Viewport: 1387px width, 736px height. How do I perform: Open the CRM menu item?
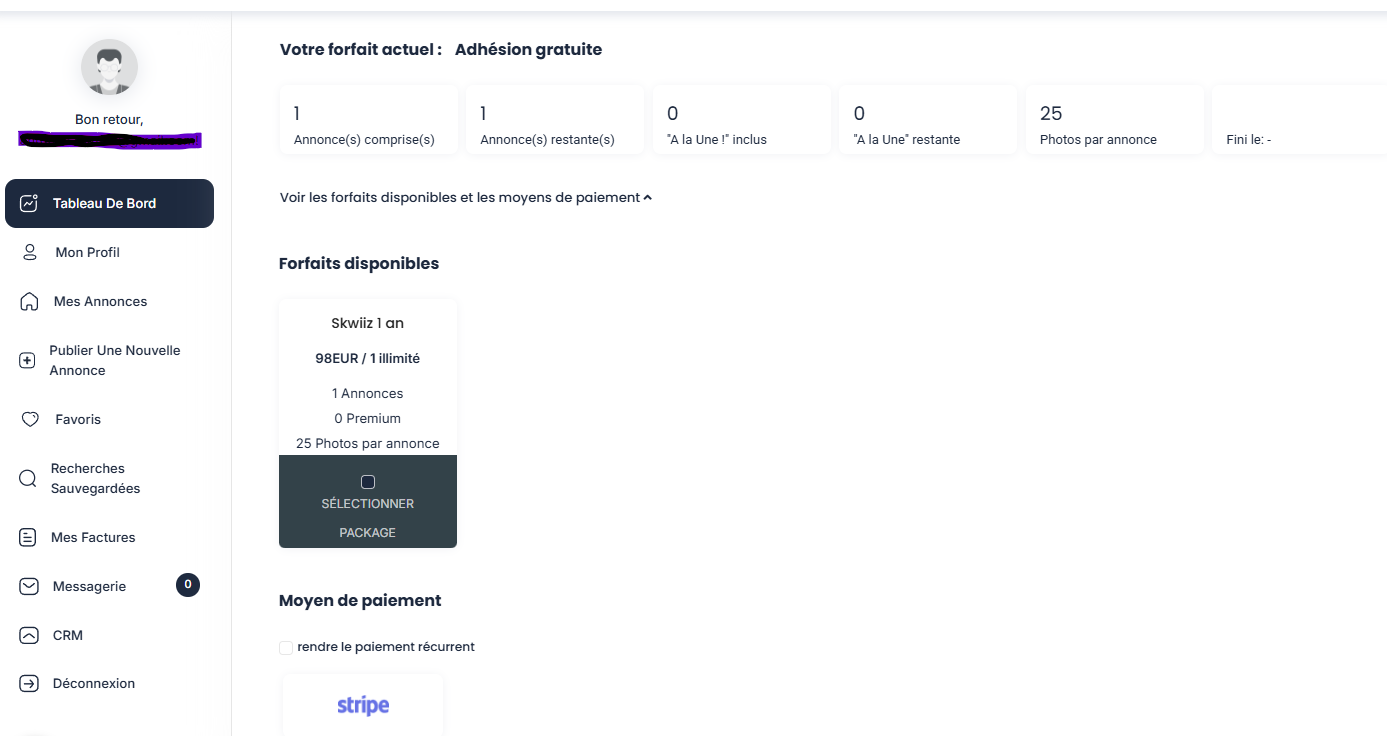pyautogui.click(x=68, y=635)
